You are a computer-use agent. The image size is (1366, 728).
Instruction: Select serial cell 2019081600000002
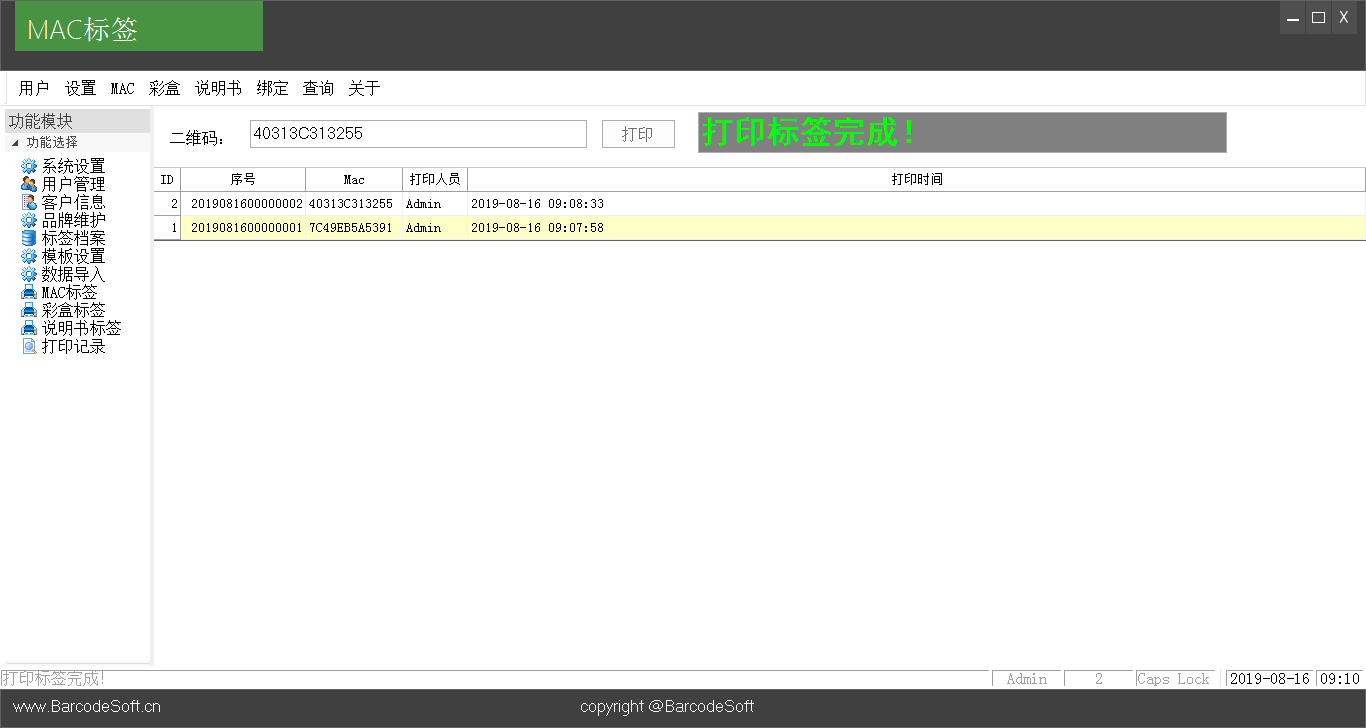(243, 204)
